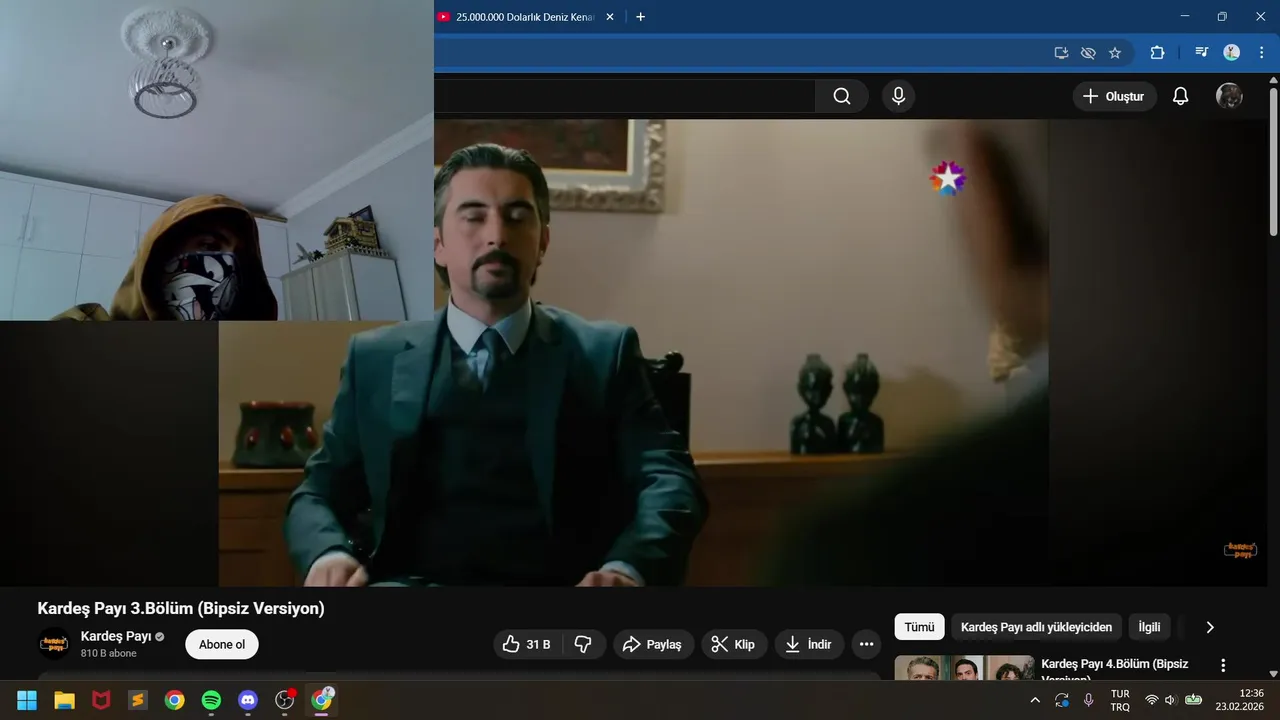This screenshot has height=720, width=1280.
Task: Open Chrome three-dot menu
Action: pyautogui.click(x=1261, y=53)
